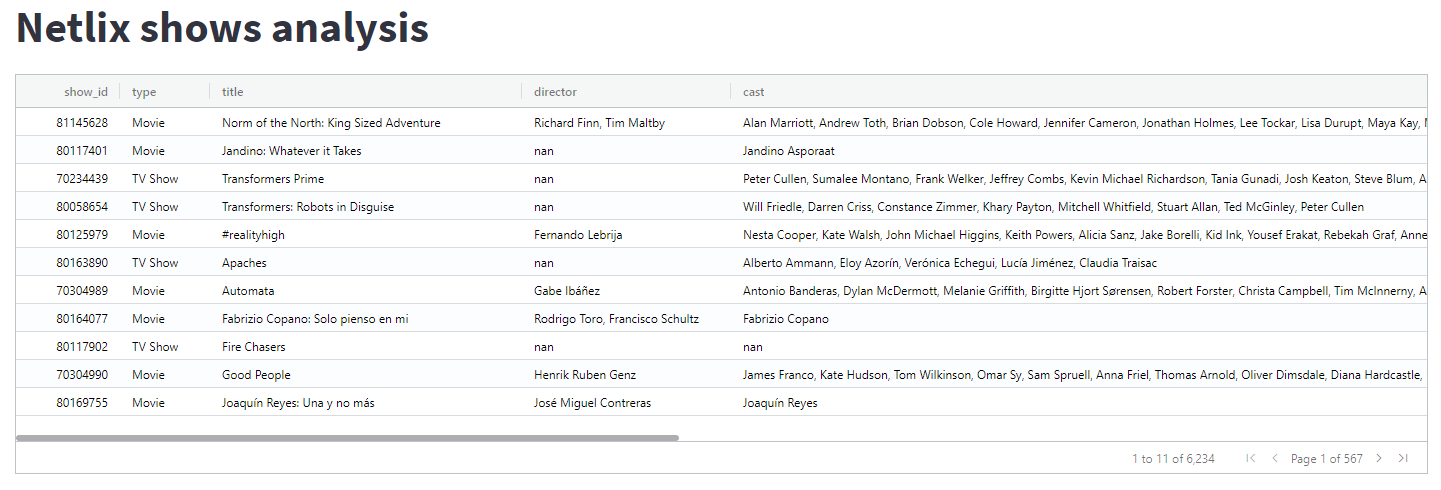The image size is (1441, 490).
Task: Select show_id cell 70234439
Action: (x=82, y=179)
